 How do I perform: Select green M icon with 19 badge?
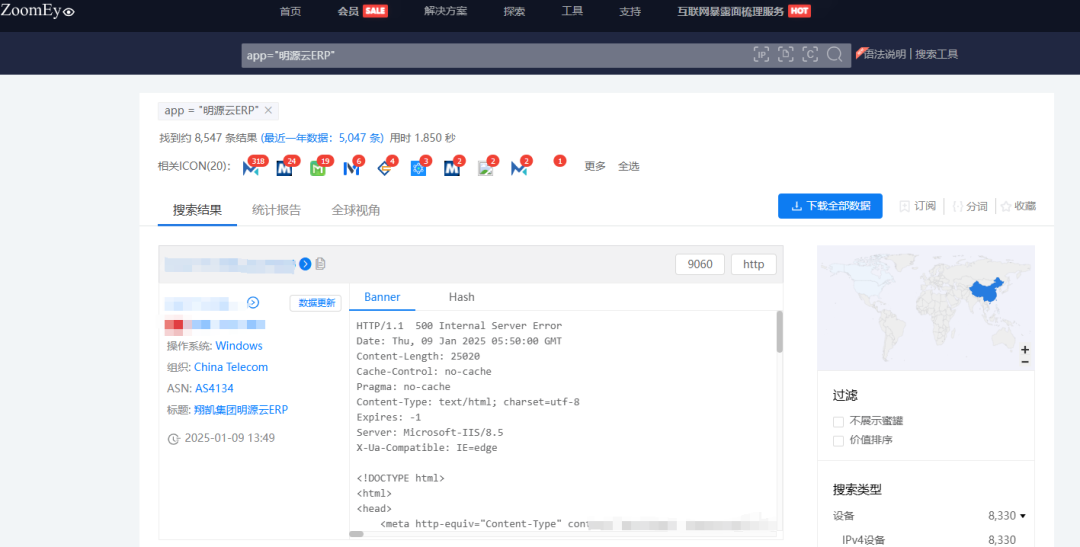[318, 167]
